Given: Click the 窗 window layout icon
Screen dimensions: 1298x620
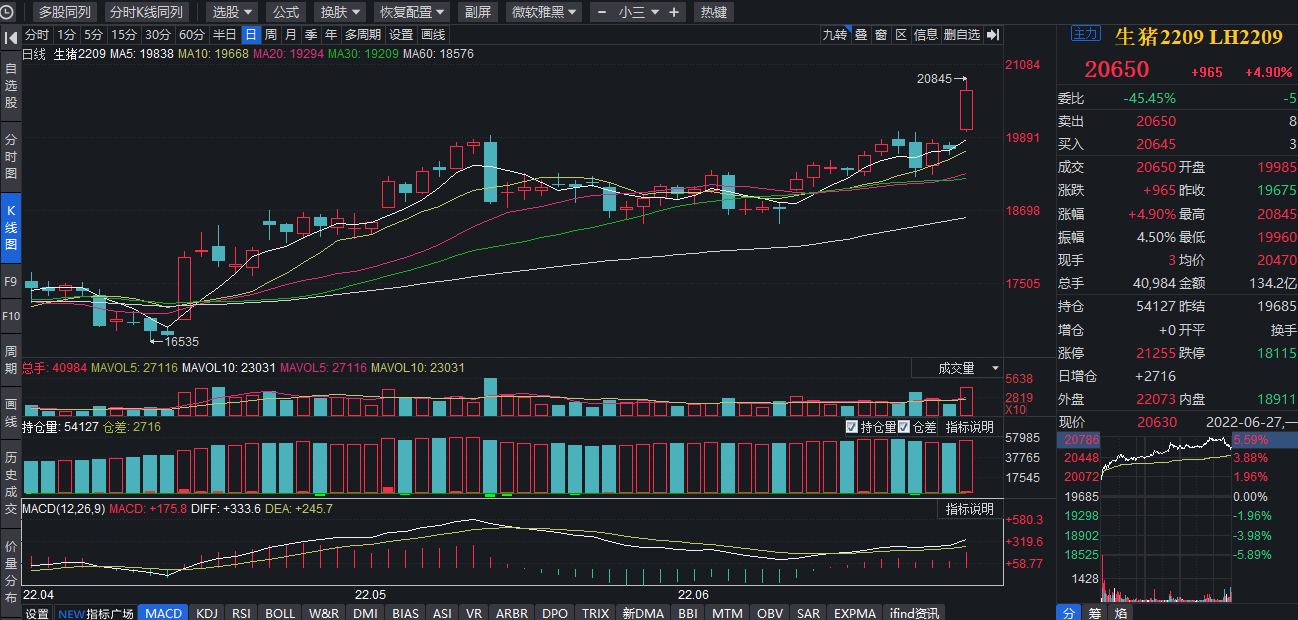Looking at the screenshot, I should [x=880, y=35].
